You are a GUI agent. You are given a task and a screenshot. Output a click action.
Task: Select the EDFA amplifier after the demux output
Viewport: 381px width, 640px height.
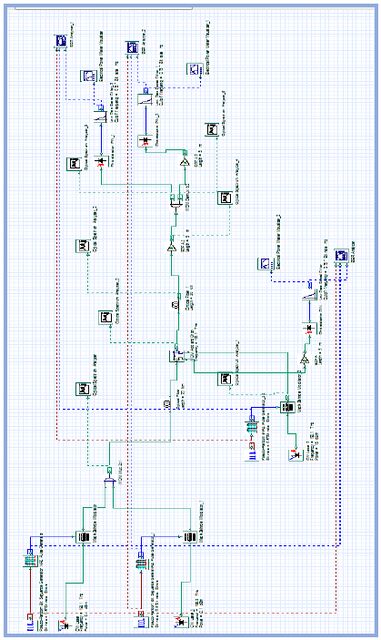[184, 162]
